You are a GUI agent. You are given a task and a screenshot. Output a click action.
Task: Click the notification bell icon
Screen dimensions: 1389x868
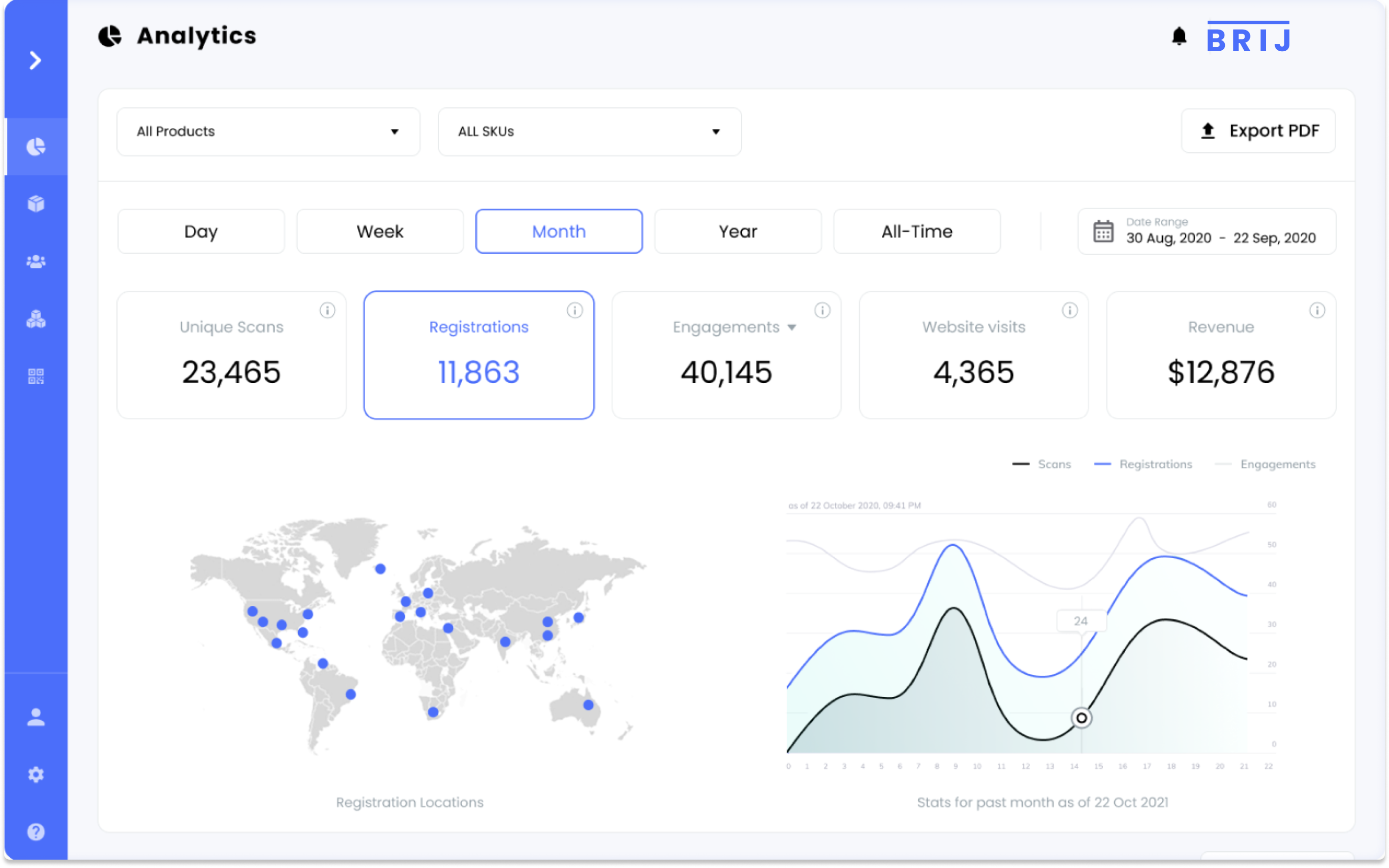[1178, 37]
